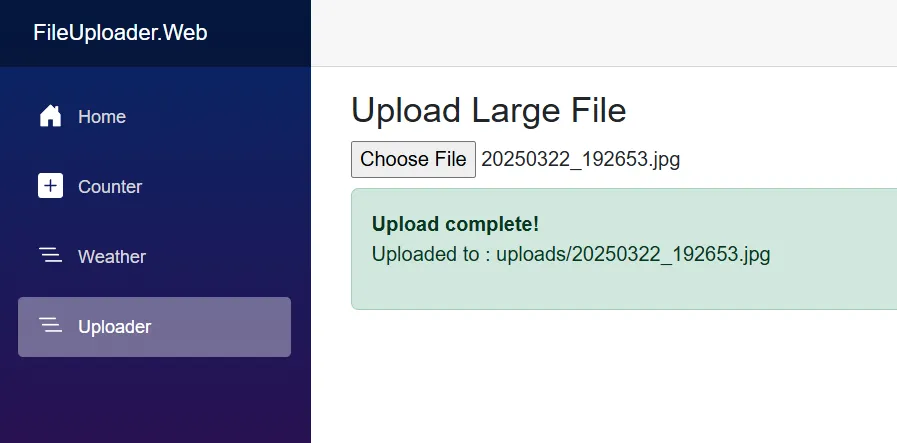Click the Uploader list icon
The height and width of the screenshot is (443, 897).
(50, 325)
